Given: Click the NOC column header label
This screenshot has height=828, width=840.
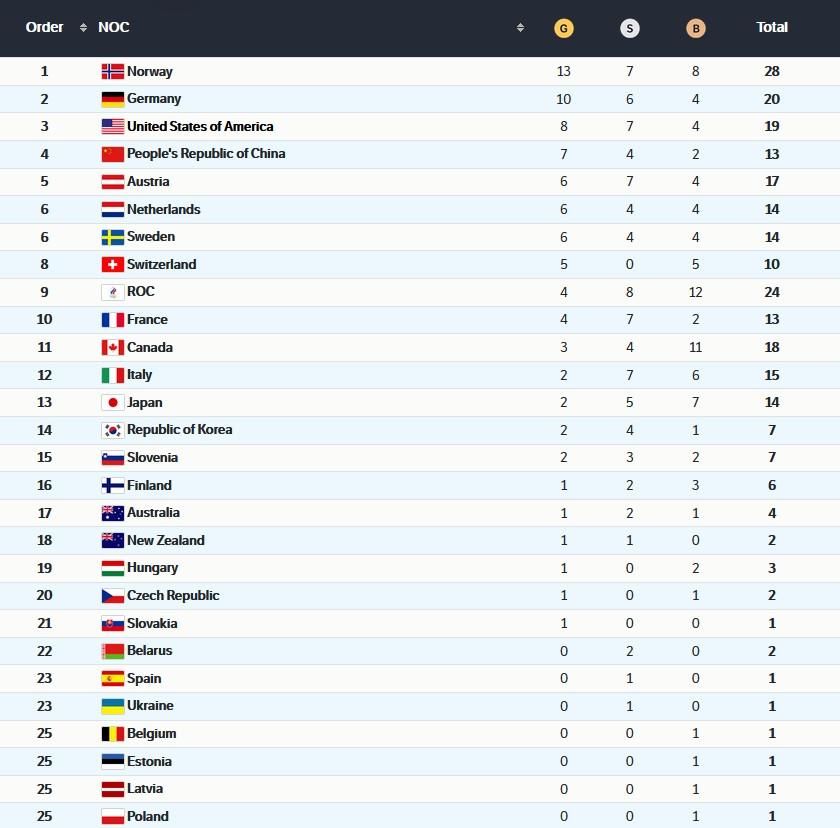Looking at the screenshot, I should tap(114, 28).
